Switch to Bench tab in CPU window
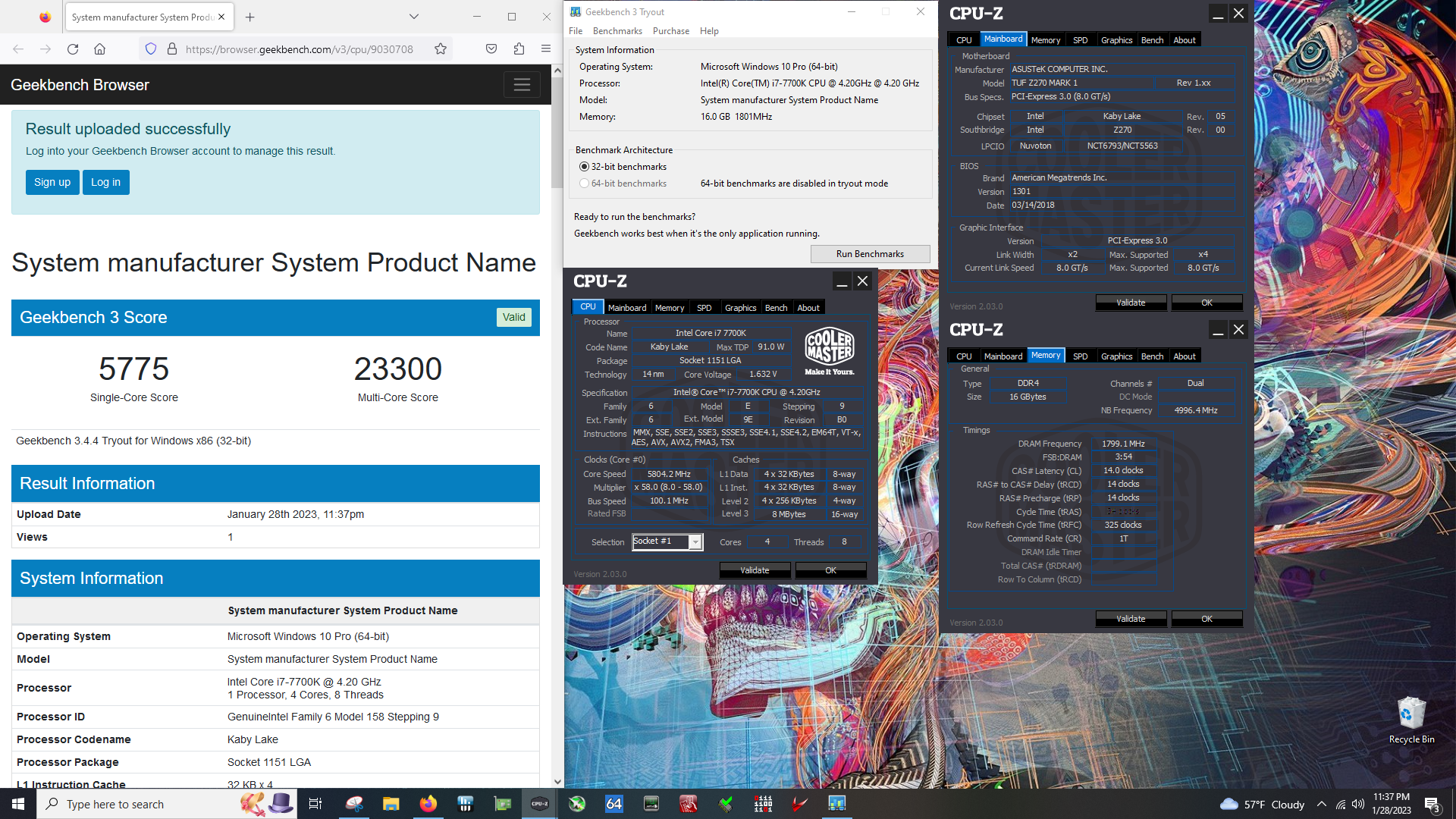Screen dimensions: 1456x819 pos(776,308)
